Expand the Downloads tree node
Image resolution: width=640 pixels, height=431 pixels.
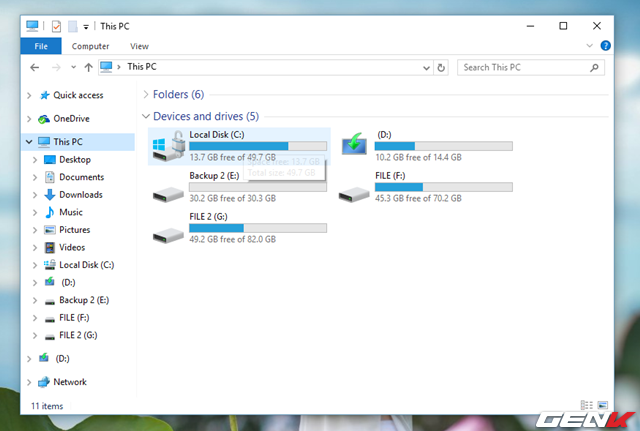click(x=35, y=195)
